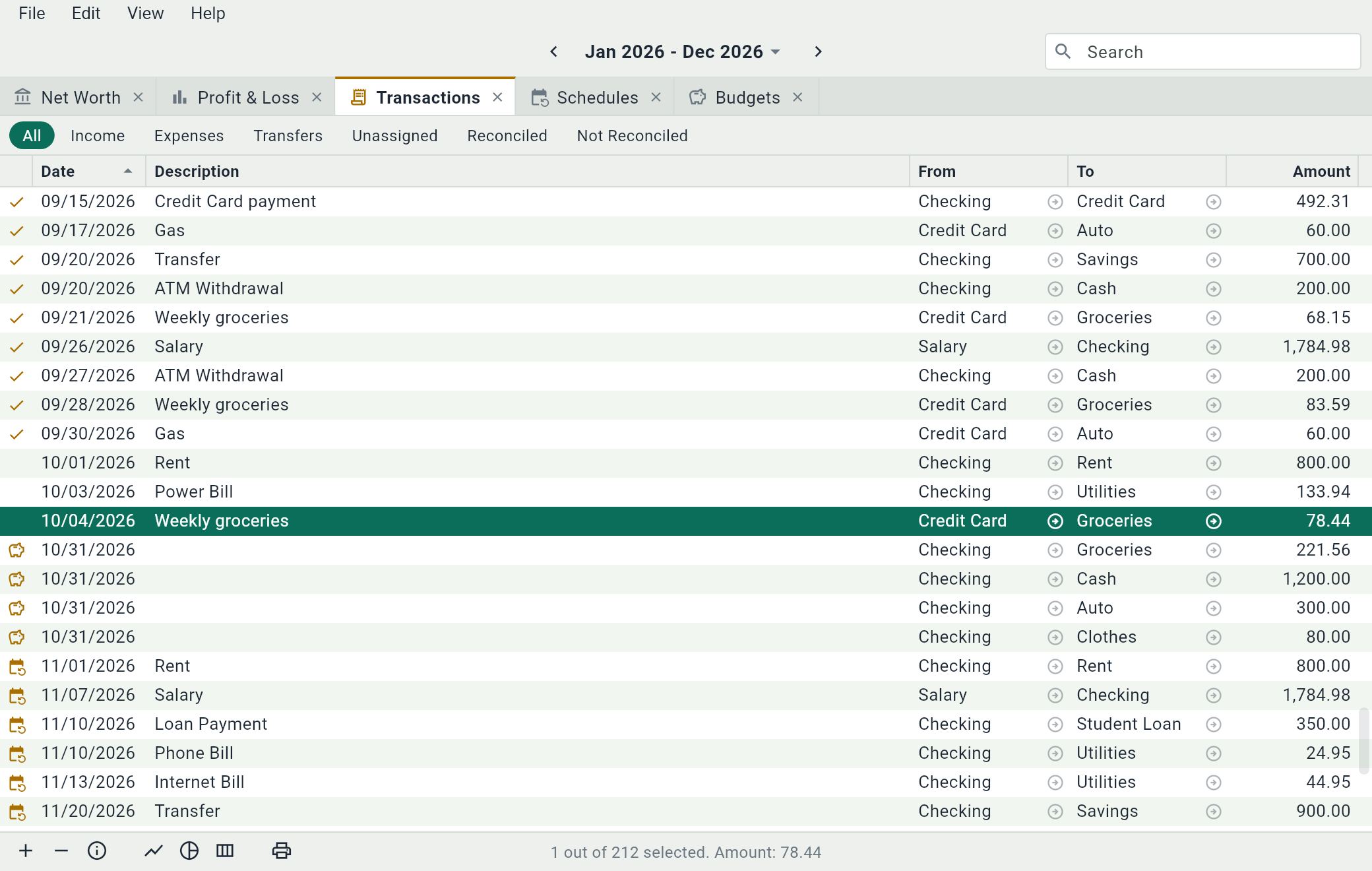This screenshot has height=871, width=1372.
Task: Toggle reconciled check on 09/20 Transfer row
Action: tap(16, 260)
